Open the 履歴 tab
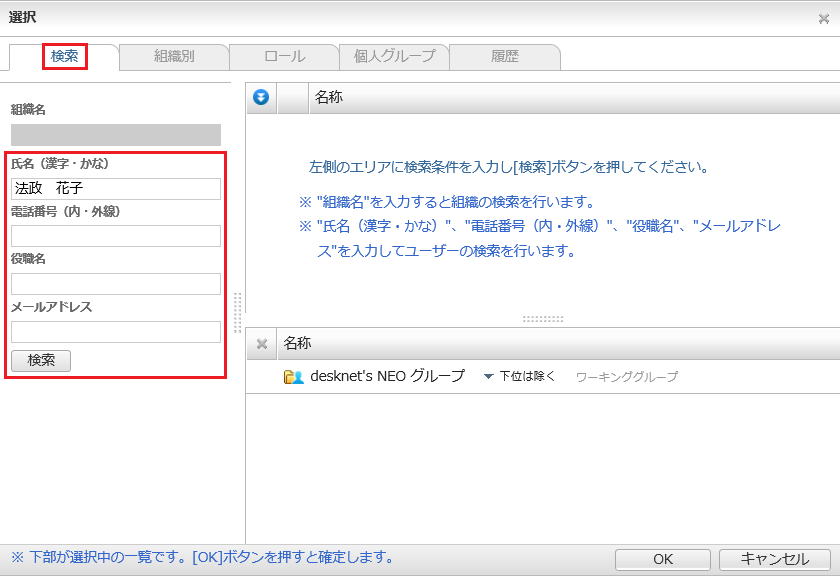 point(505,56)
